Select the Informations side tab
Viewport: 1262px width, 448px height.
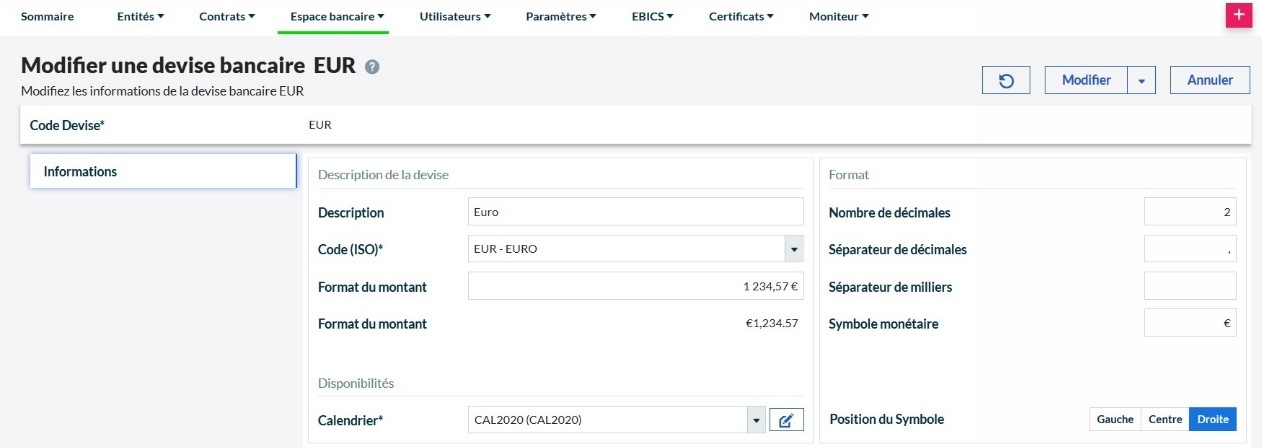[163, 171]
